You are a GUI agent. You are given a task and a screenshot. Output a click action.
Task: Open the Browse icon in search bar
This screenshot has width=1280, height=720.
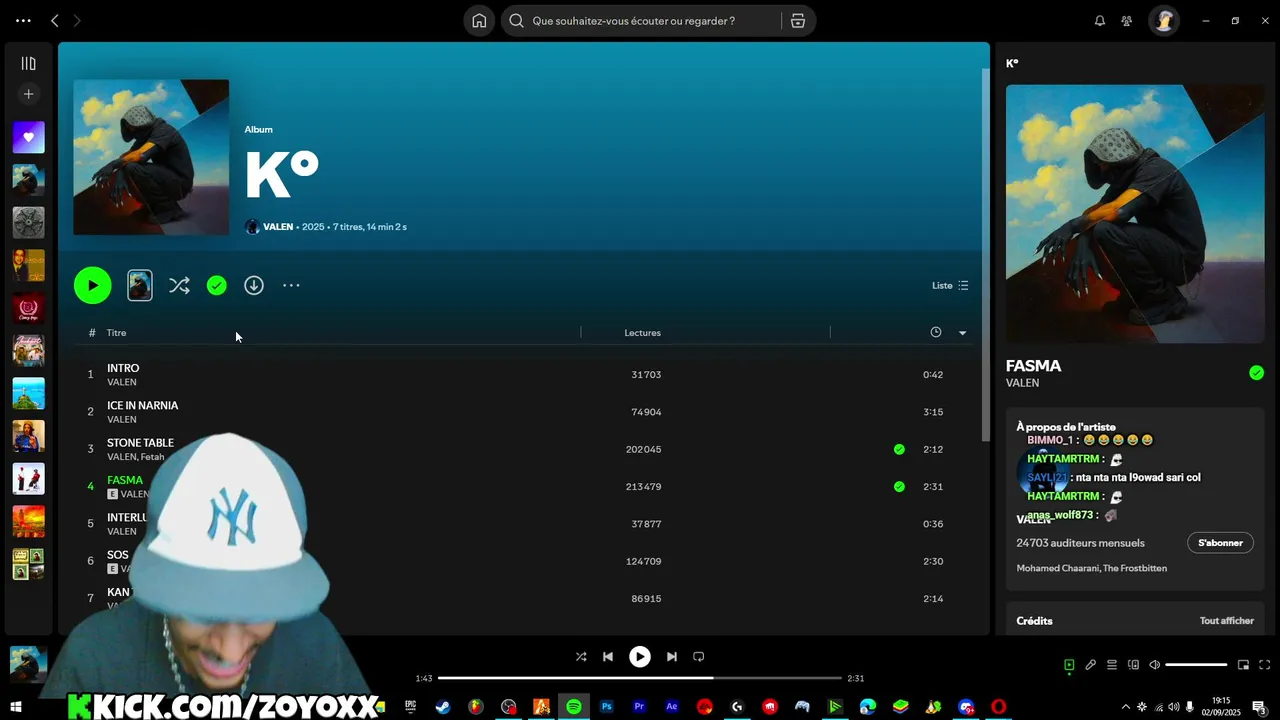click(798, 21)
